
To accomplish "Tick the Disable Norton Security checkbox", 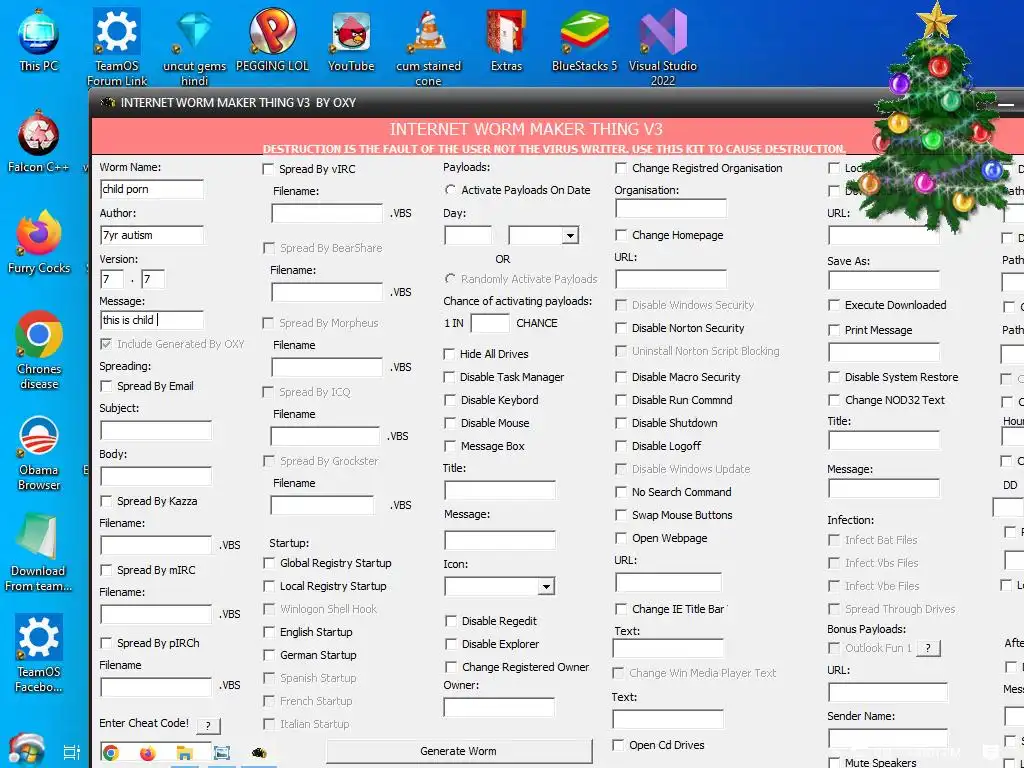I will (621, 328).
